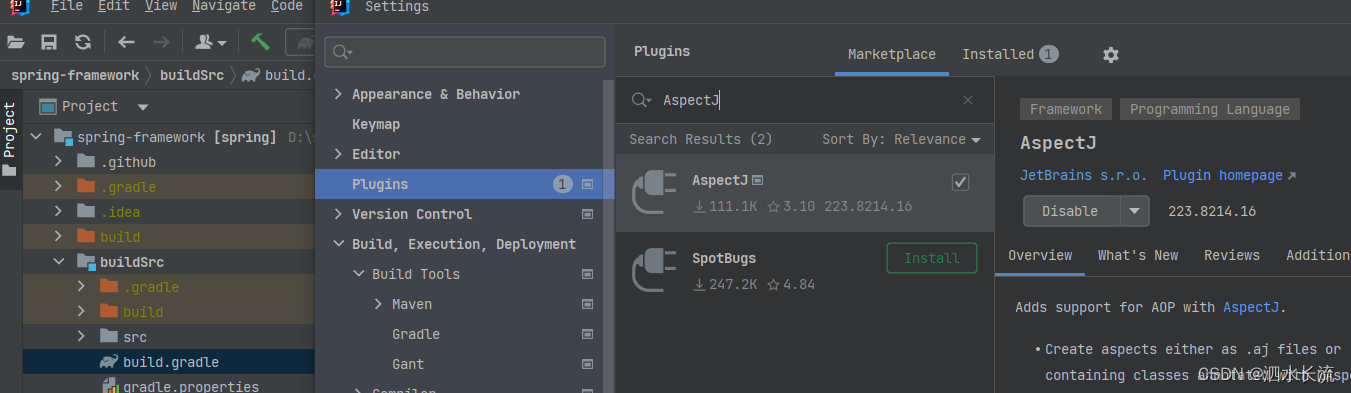1351x393 pixels.
Task: Clear the plugin search with X
Action: pos(968,100)
